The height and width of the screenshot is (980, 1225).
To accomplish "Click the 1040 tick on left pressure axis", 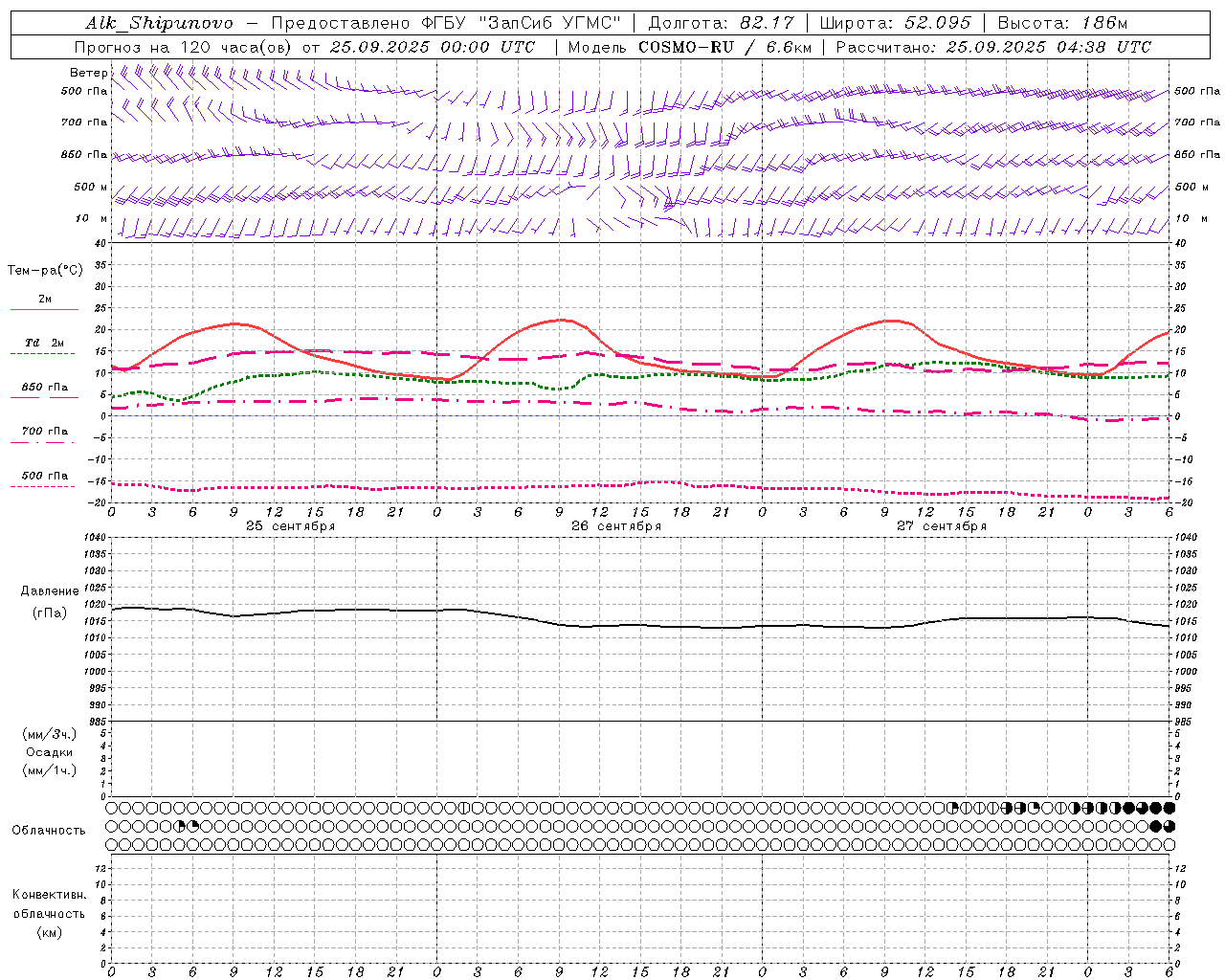I will coord(93,538).
